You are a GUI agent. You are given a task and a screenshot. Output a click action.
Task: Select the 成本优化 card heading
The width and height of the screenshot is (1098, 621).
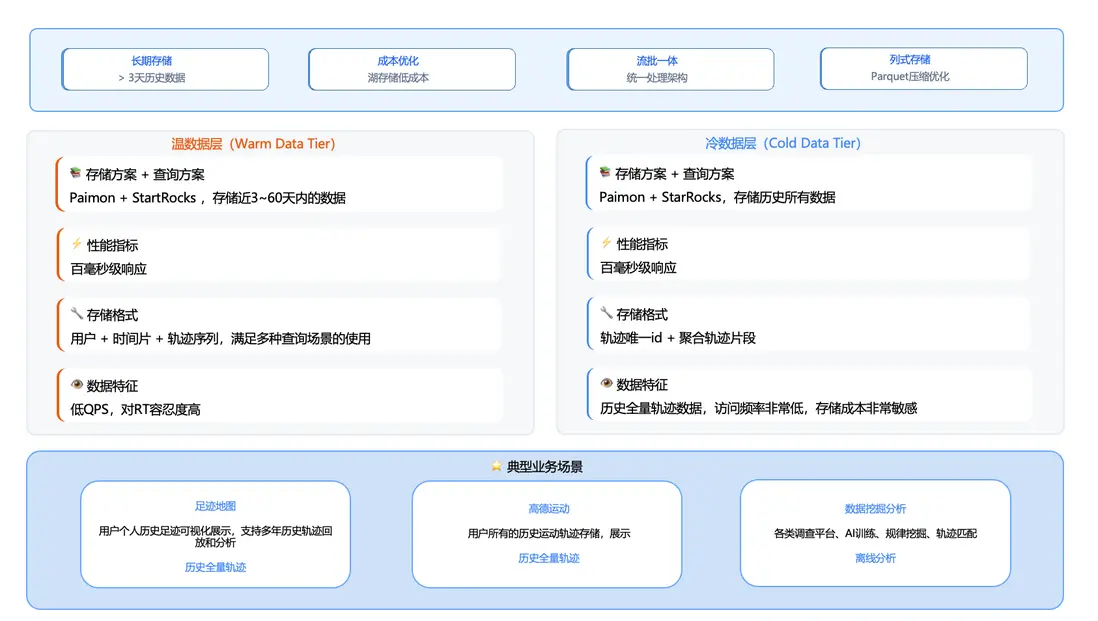[x=398, y=61]
